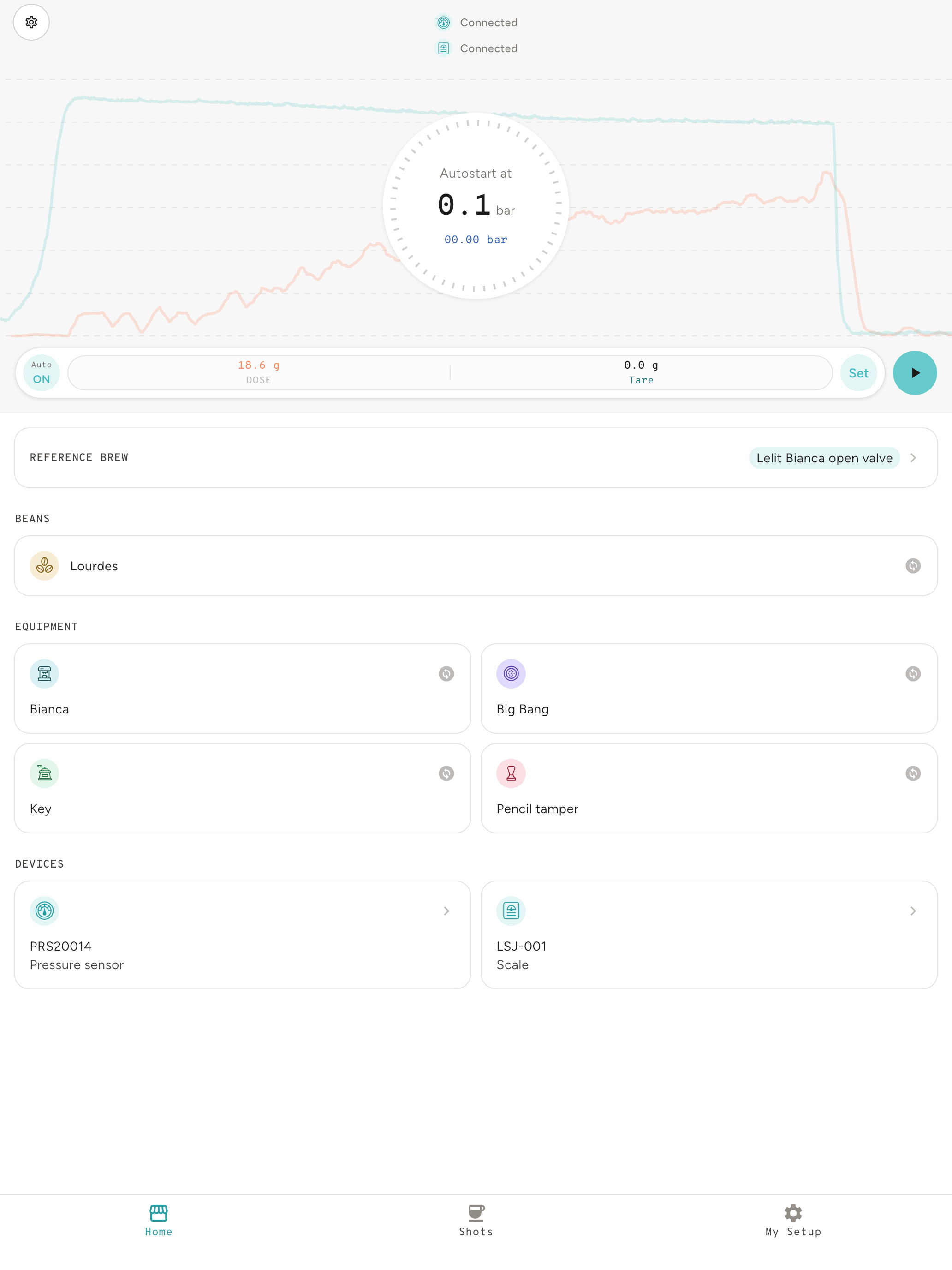952x1270 pixels.
Task: Tare the scale reading 0.0 g
Action: pos(641,372)
